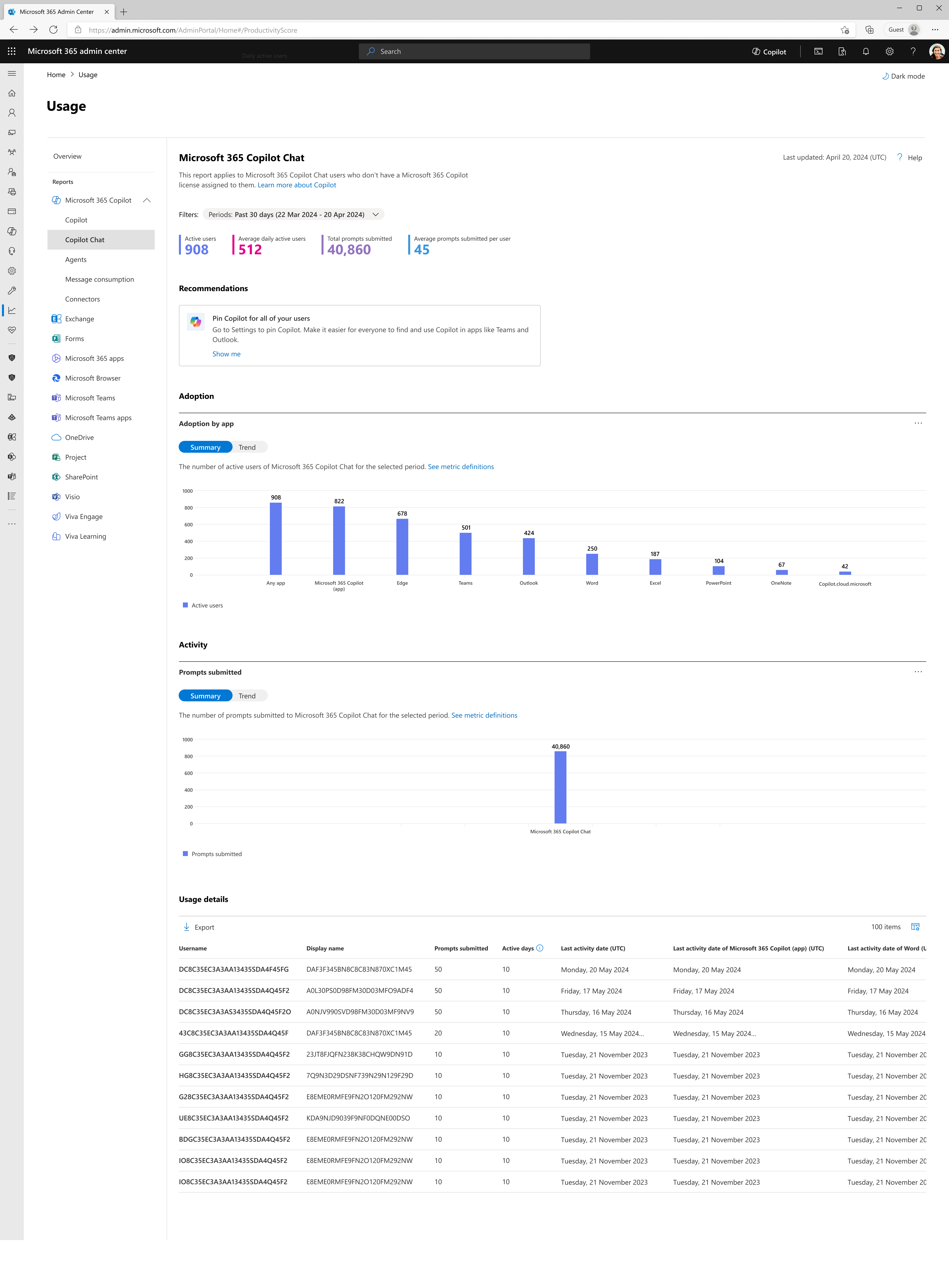Select Copilot Chat report
Screen dimensions: 949x1288
click(101, 239)
